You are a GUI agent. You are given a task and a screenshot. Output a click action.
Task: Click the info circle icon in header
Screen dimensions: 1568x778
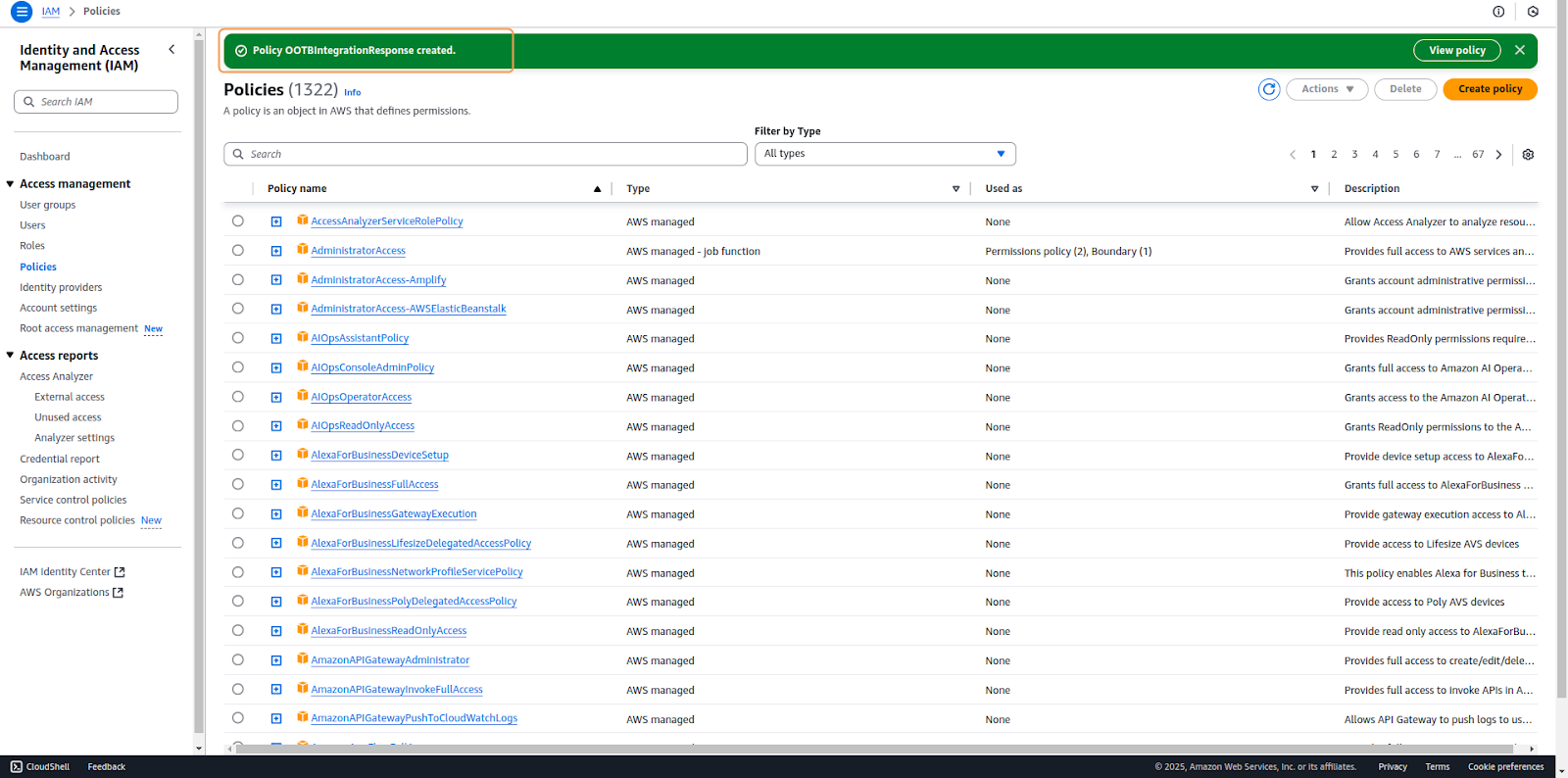click(1498, 12)
